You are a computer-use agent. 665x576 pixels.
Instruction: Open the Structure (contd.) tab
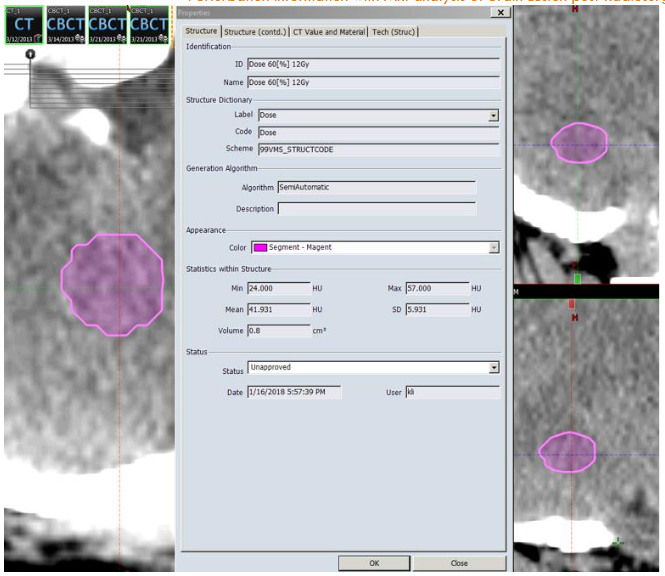[255, 32]
